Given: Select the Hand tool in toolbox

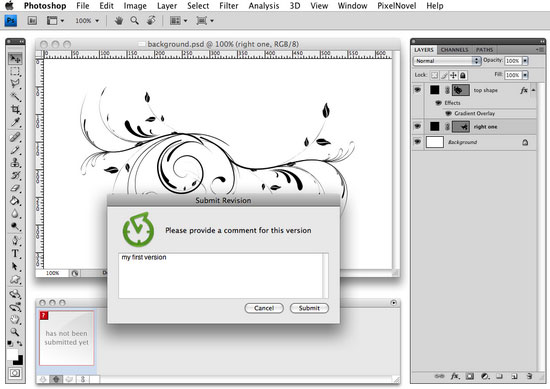Looking at the screenshot, I should click(15, 319).
